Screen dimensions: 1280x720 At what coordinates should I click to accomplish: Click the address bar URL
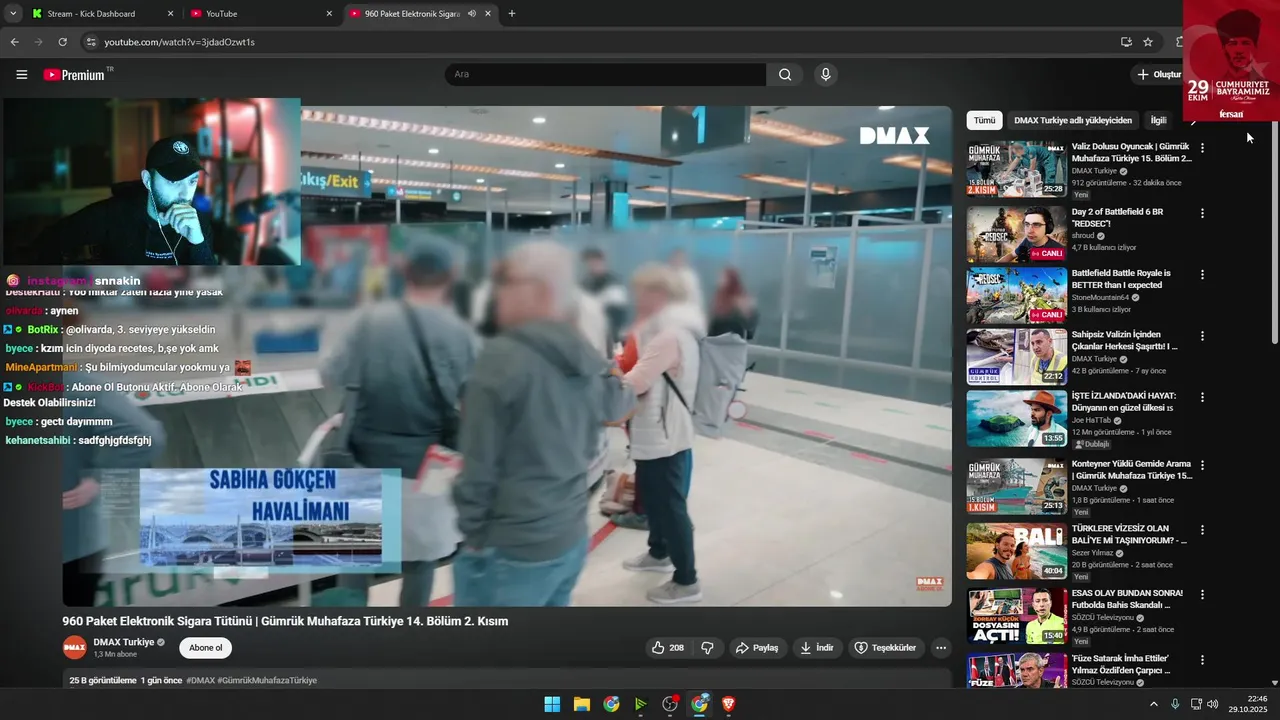(180, 42)
